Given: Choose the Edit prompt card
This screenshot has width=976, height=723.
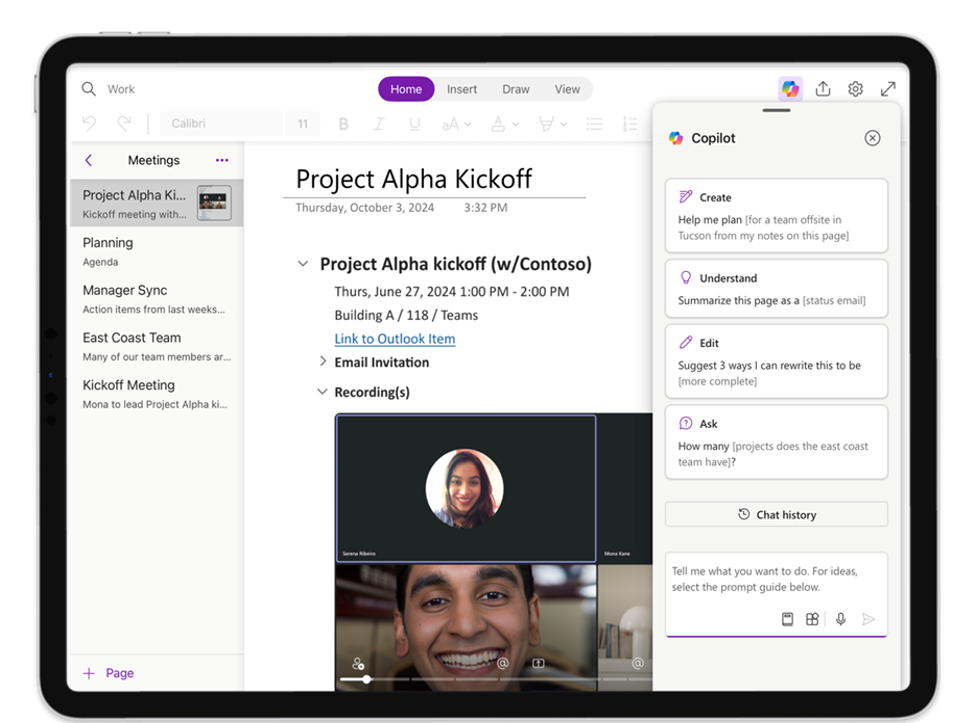Looking at the screenshot, I should (x=776, y=362).
